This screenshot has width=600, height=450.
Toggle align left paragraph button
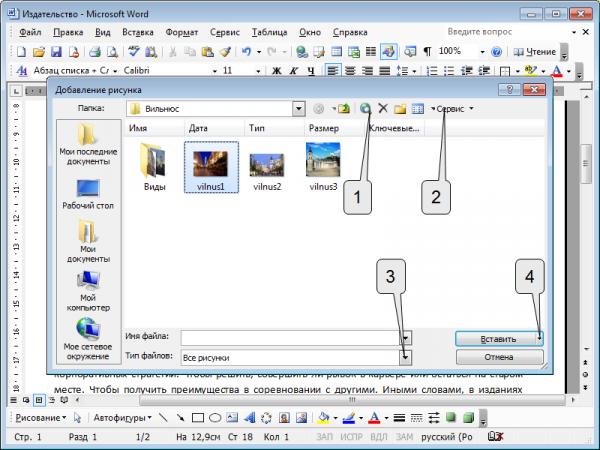(x=333, y=71)
